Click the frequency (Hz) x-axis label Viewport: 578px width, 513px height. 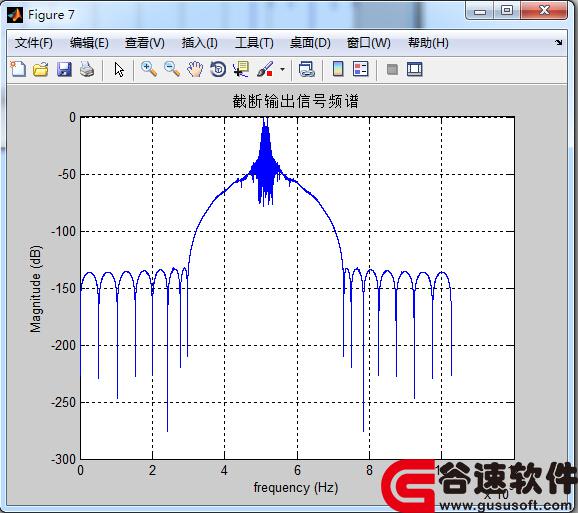pyautogui.click(x=296, y=488)
